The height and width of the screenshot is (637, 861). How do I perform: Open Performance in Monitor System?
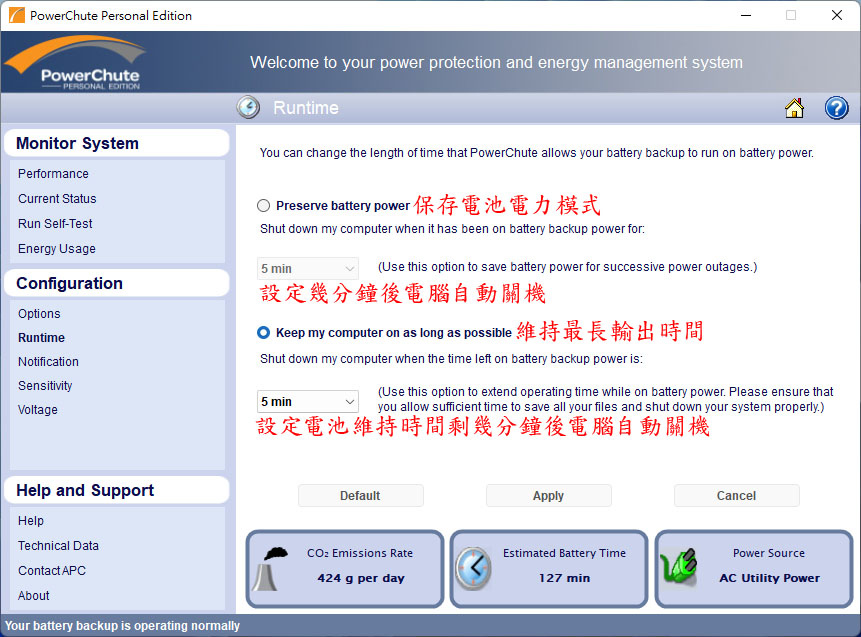coord(53,174)
